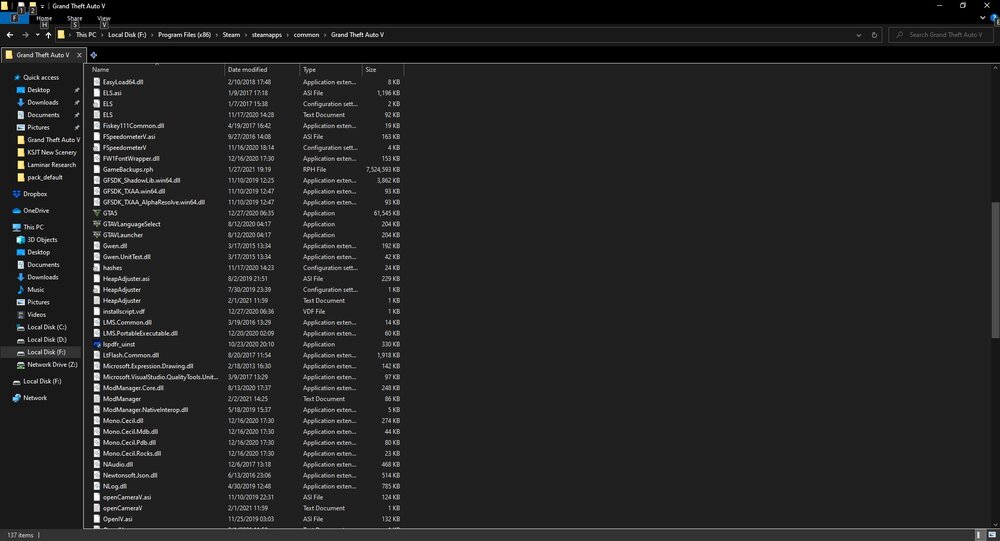This screenshot has height=541, width=1000.
Task: Click common in the address breadcrumb
Action: (x=306, y=35)
